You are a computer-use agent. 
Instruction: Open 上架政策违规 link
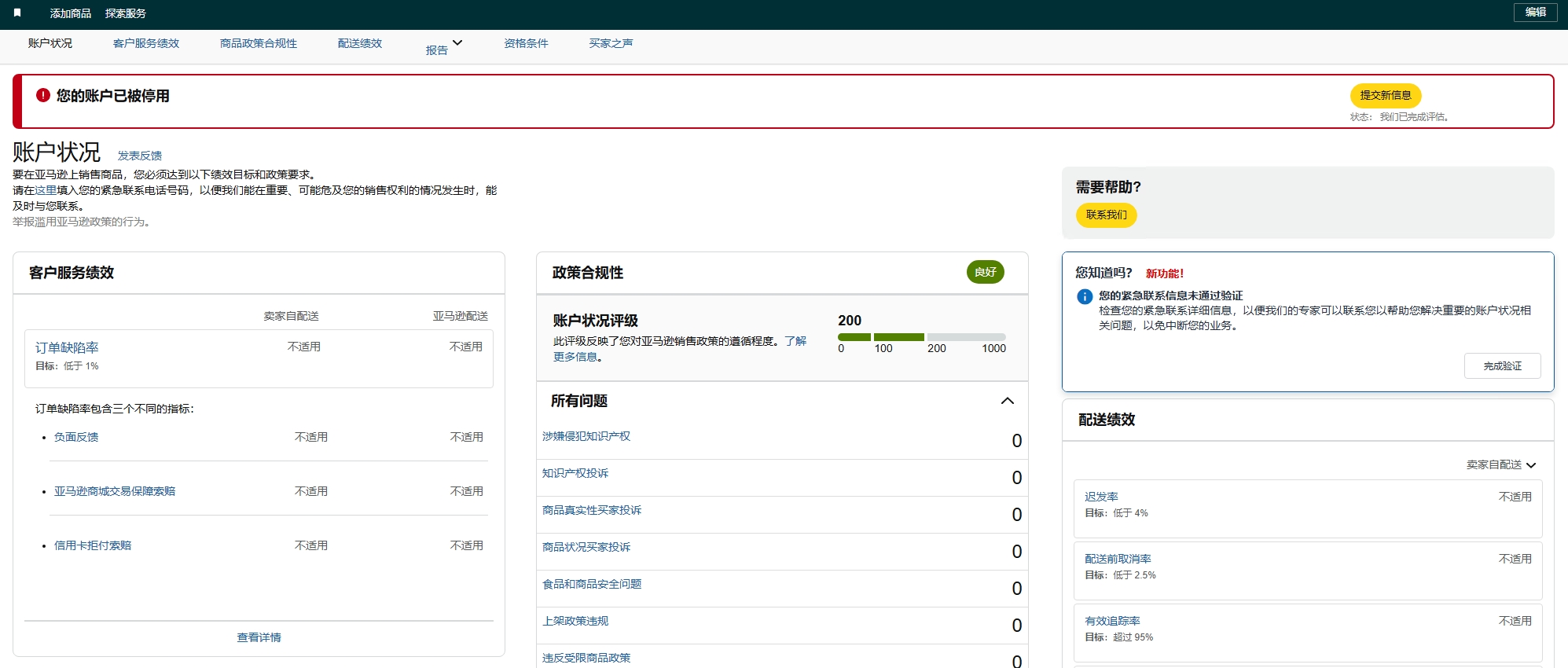click(575, 621)
